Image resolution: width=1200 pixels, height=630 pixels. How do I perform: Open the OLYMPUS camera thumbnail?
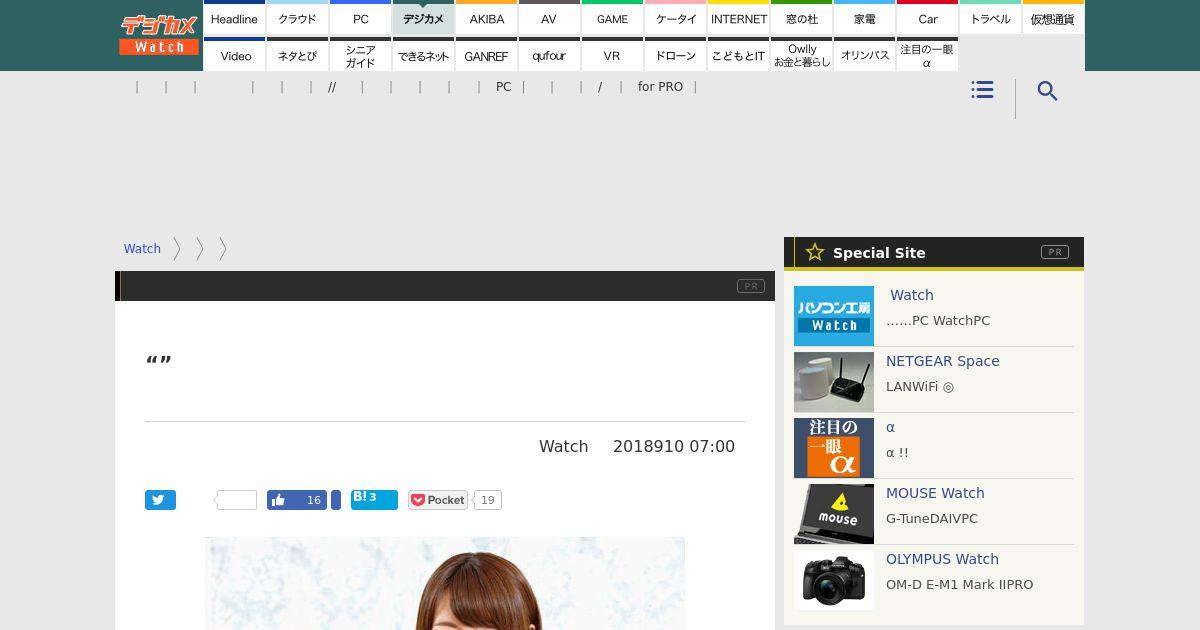(834, 580)
